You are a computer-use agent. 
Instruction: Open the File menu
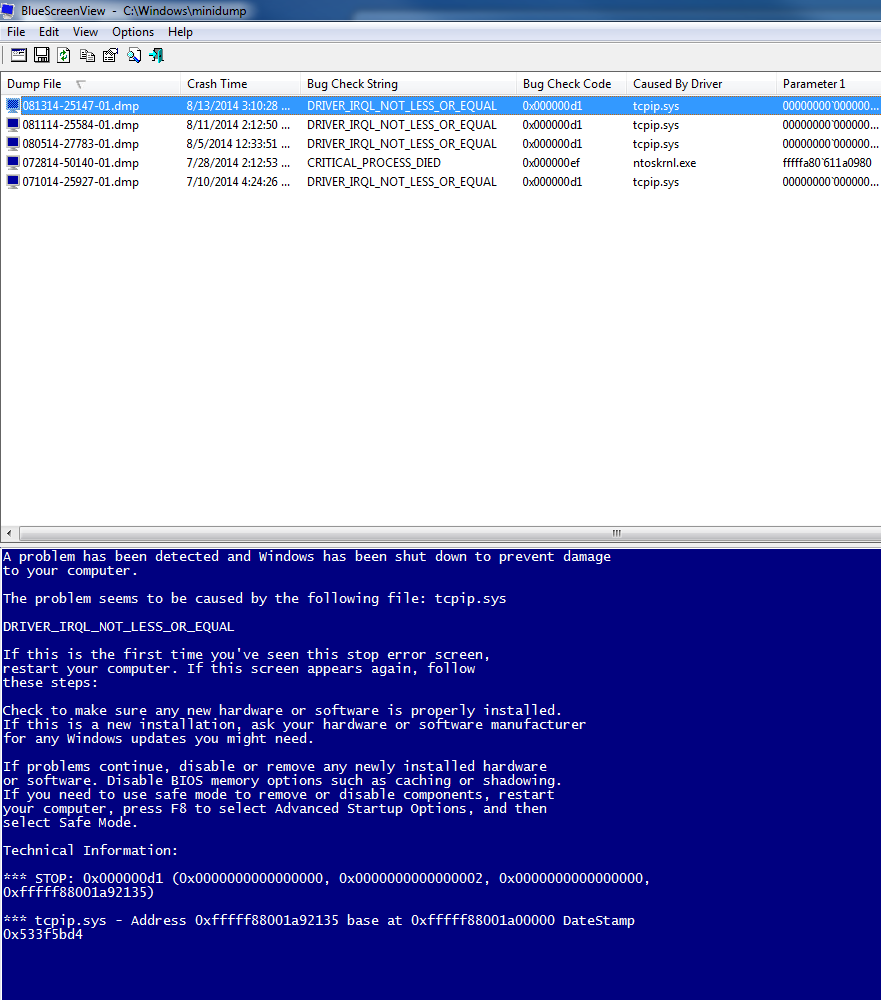coord(16,32)
